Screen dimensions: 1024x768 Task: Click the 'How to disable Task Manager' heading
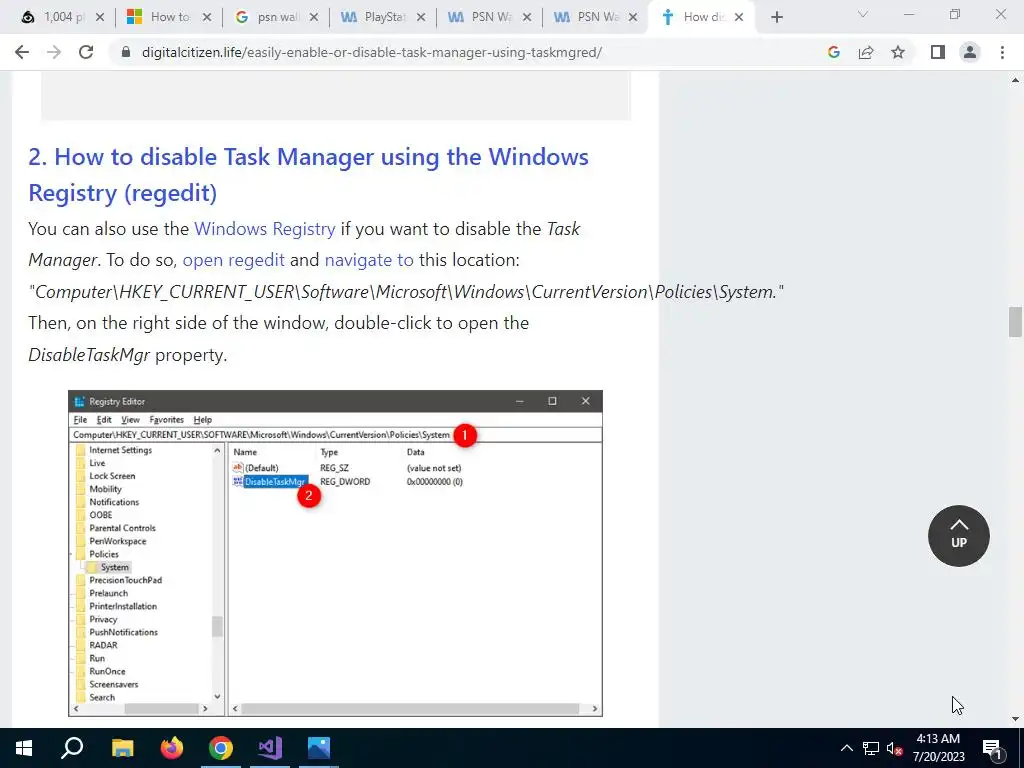tap(308, 174)
